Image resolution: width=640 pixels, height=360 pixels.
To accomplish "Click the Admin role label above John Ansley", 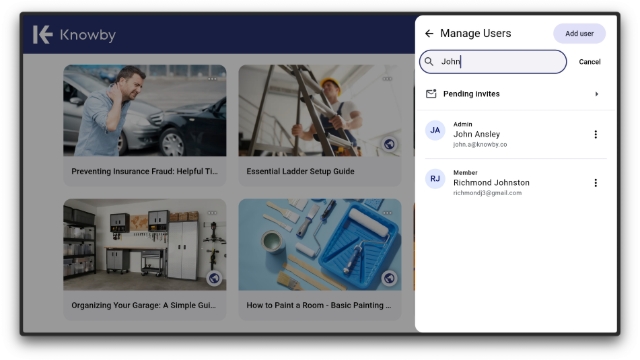I will tap(462, 124).
